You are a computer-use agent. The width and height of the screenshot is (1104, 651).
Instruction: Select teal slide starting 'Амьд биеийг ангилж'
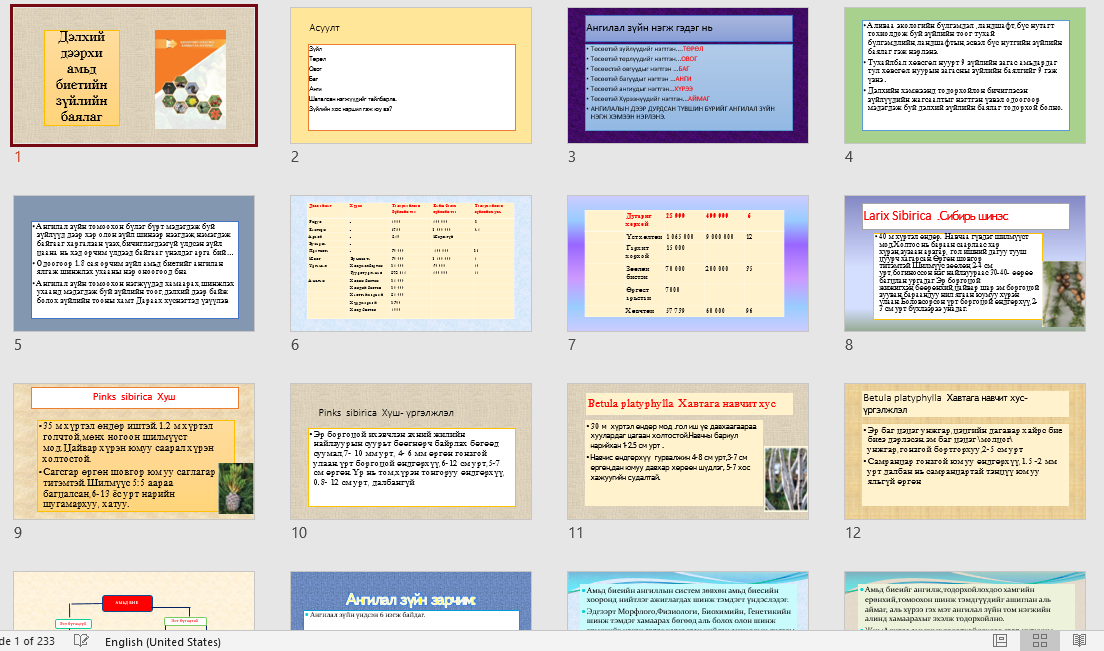[965, 601]
